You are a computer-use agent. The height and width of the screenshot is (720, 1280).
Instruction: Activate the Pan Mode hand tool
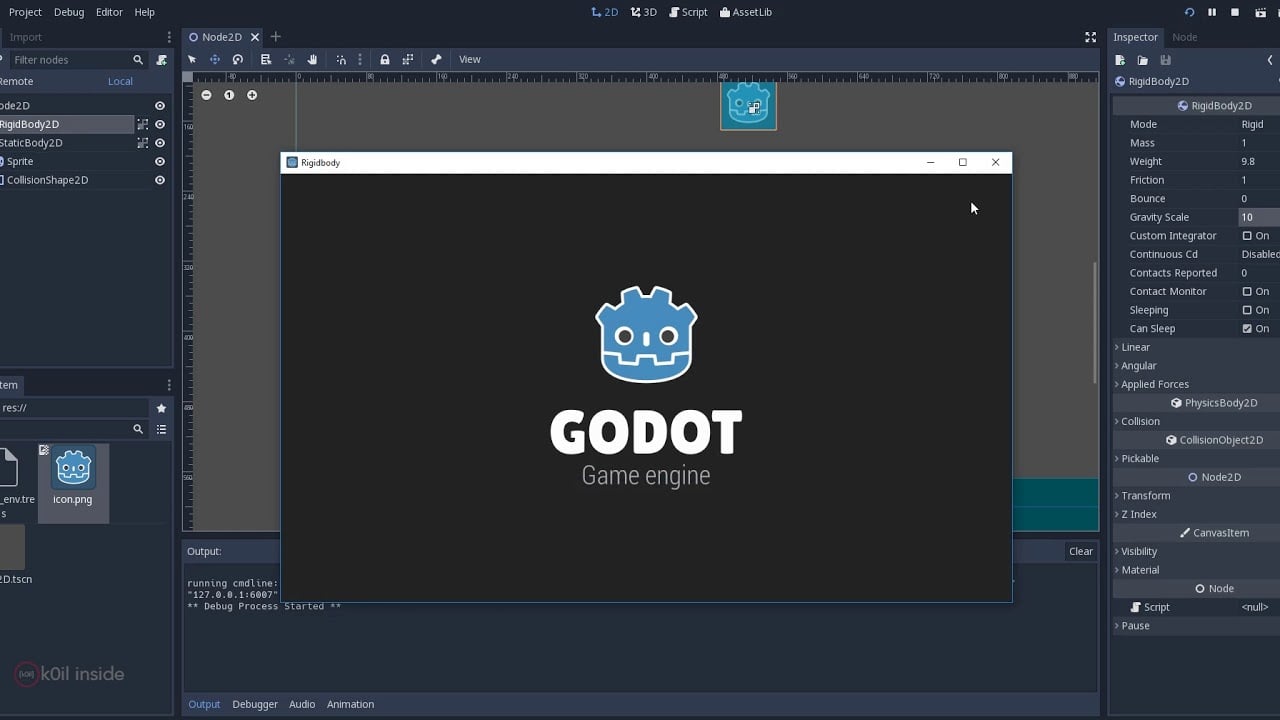coord(312,60)
